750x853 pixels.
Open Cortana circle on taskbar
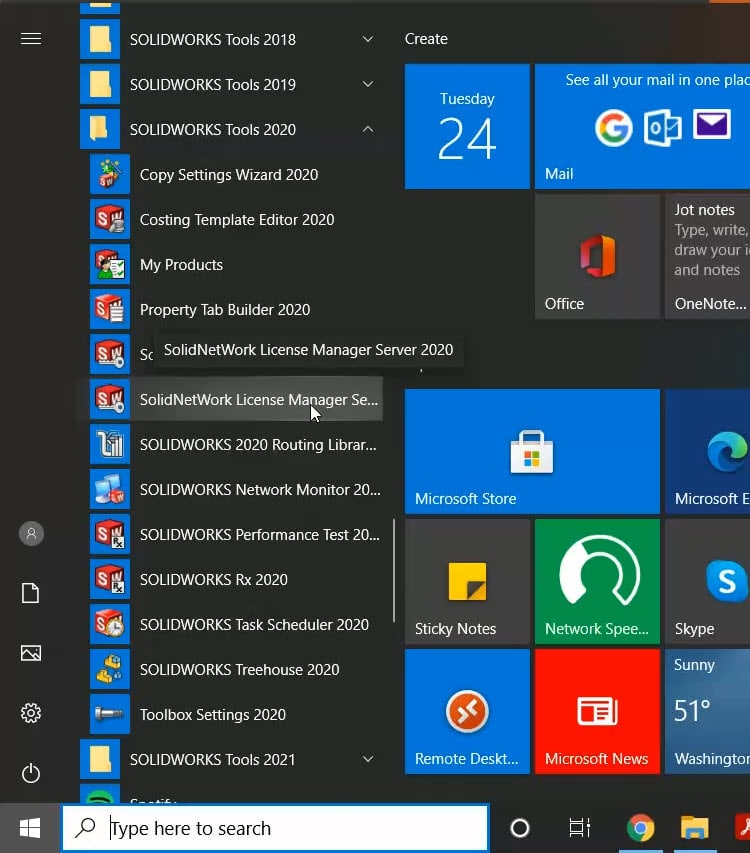pos(520,828)
